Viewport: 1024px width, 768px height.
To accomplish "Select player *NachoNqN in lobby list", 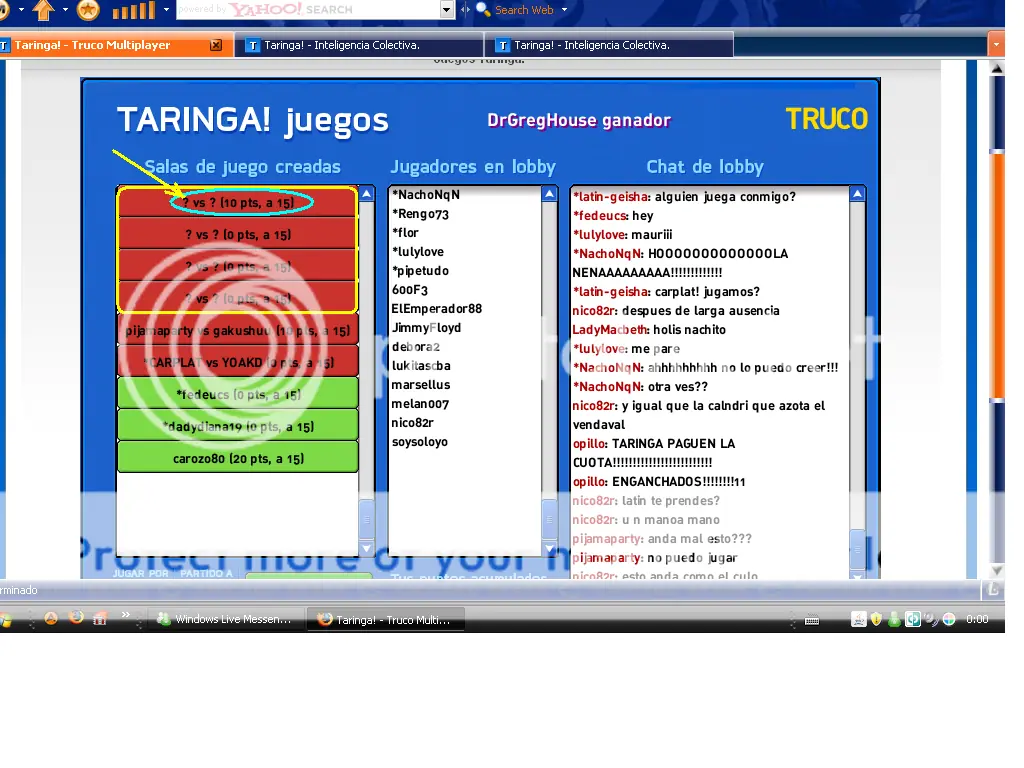I will tap(426, 195).
